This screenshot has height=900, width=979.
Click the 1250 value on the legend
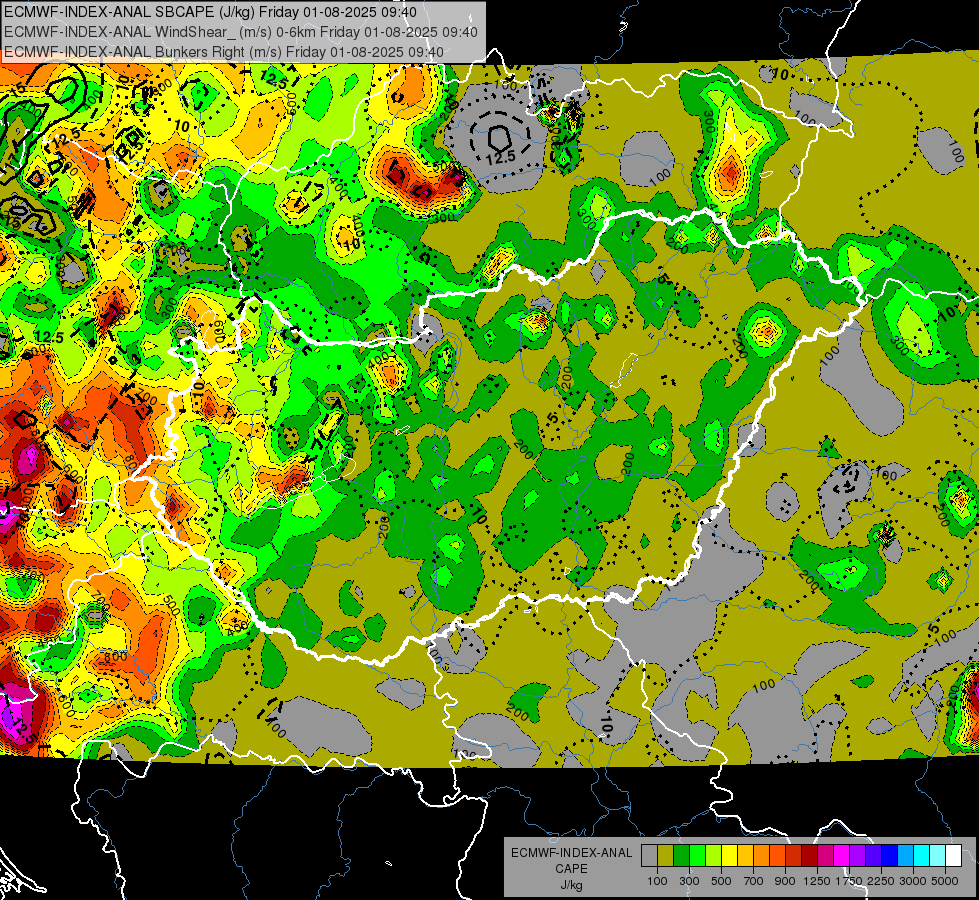[817, 881]
